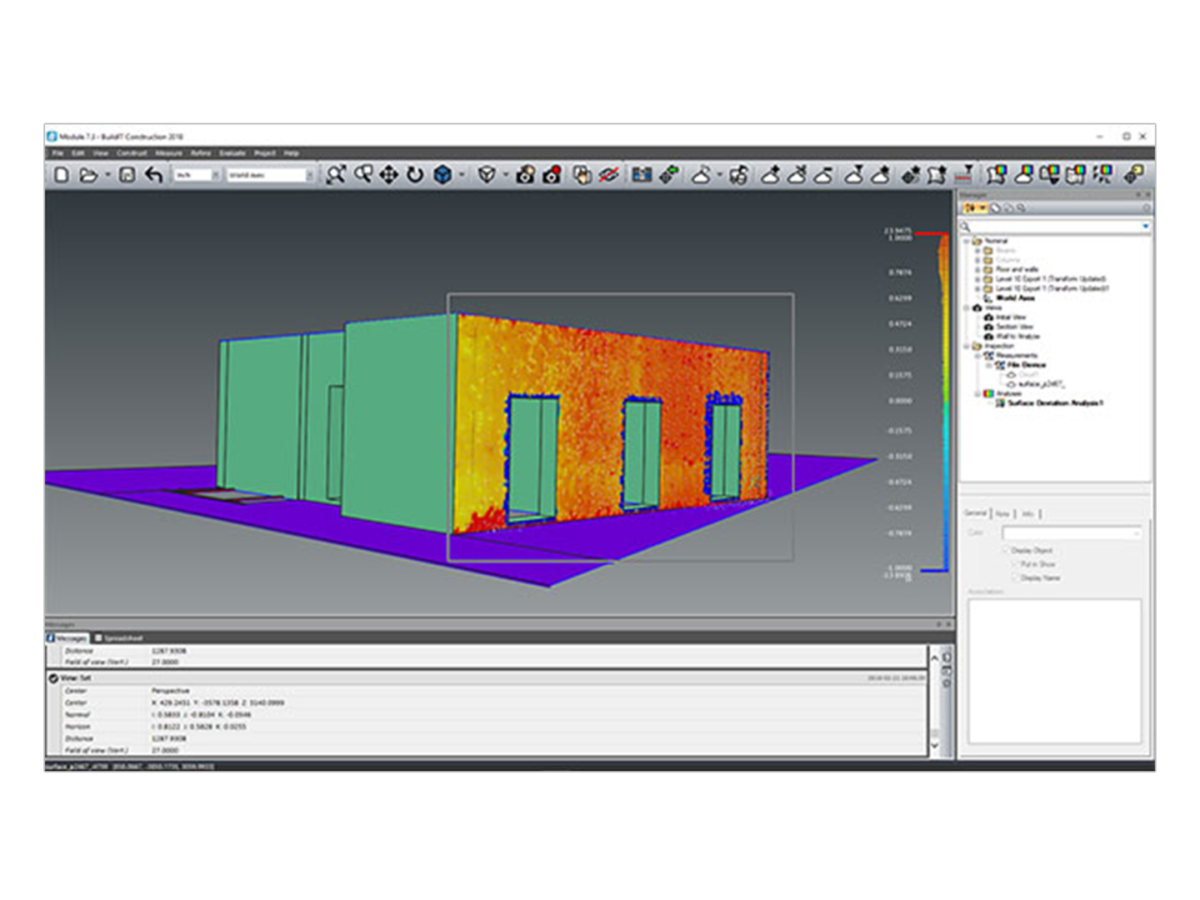Expand the Floor and walls folder
Screen dimensions: 1200x900
coord(977,270)
